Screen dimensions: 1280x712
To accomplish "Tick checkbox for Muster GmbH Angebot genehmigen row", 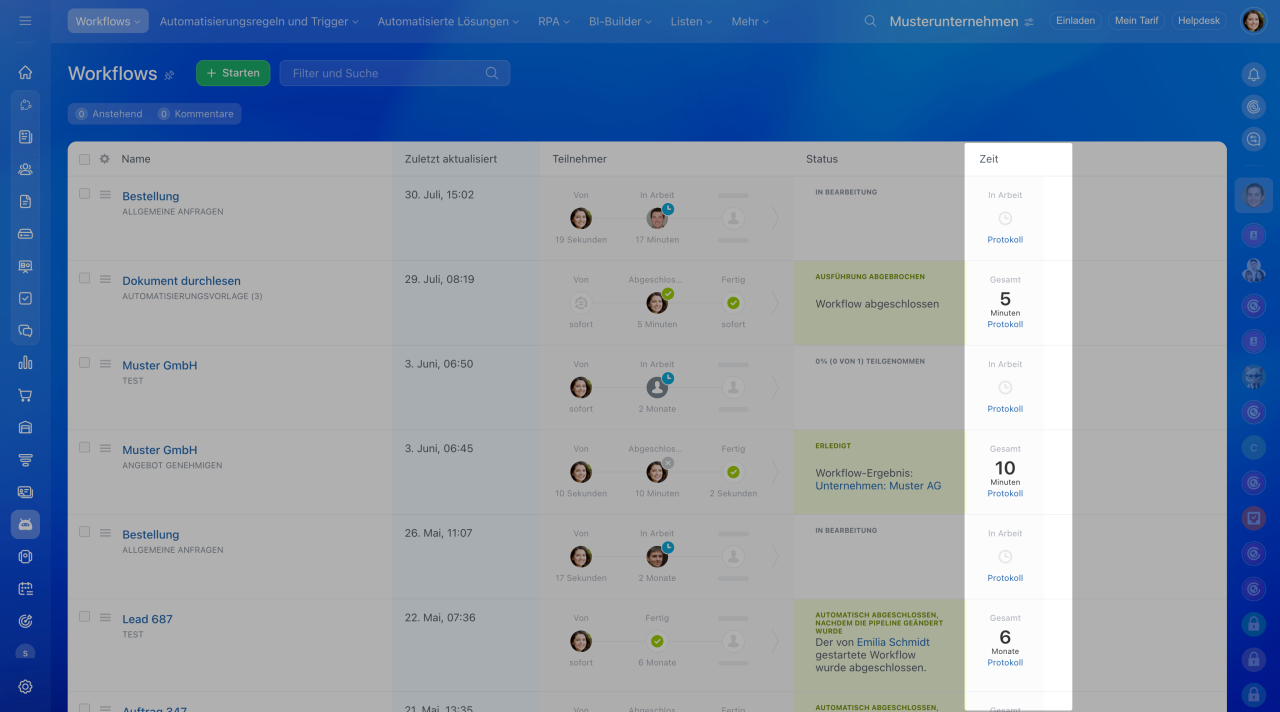I will [84, 447].
